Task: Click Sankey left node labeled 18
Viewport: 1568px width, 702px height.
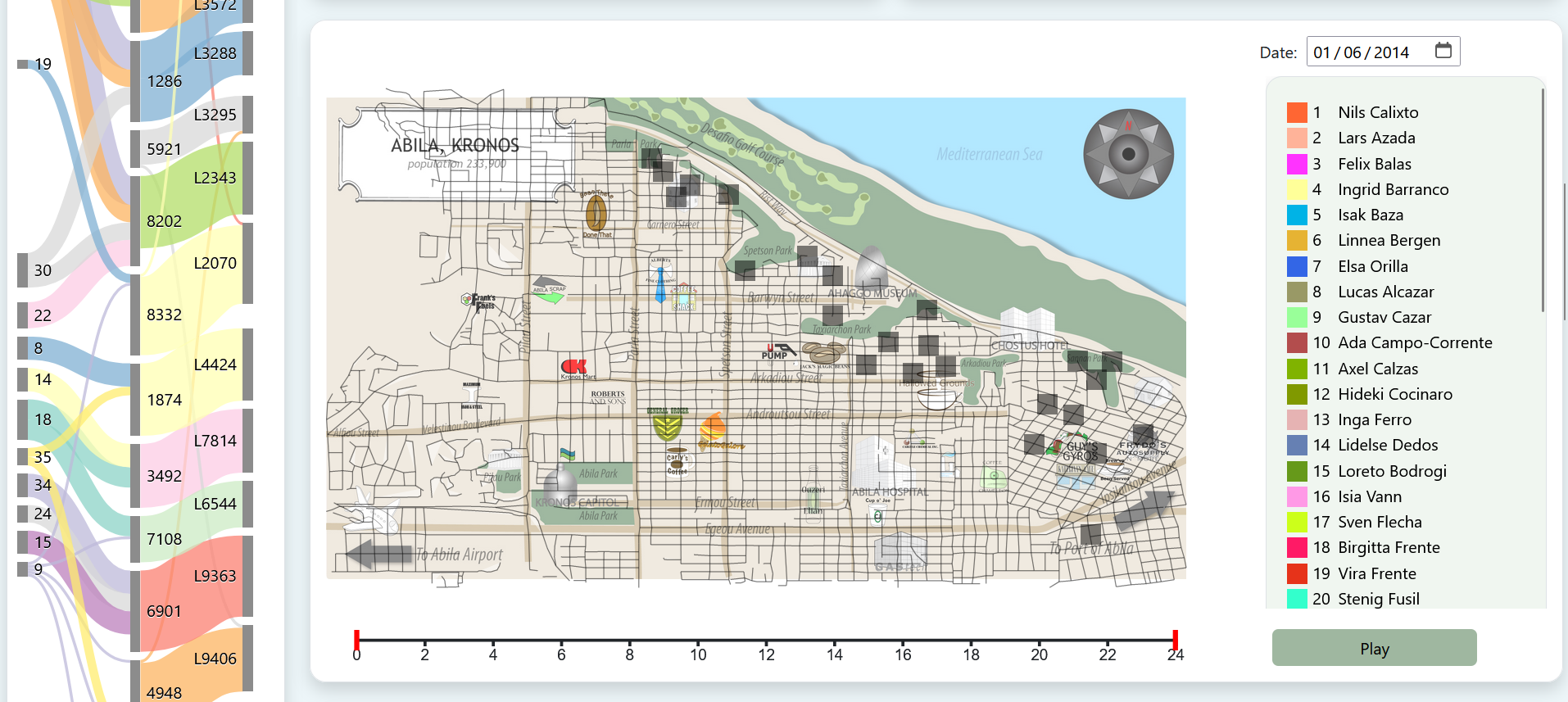Action: tap(23, 419)
